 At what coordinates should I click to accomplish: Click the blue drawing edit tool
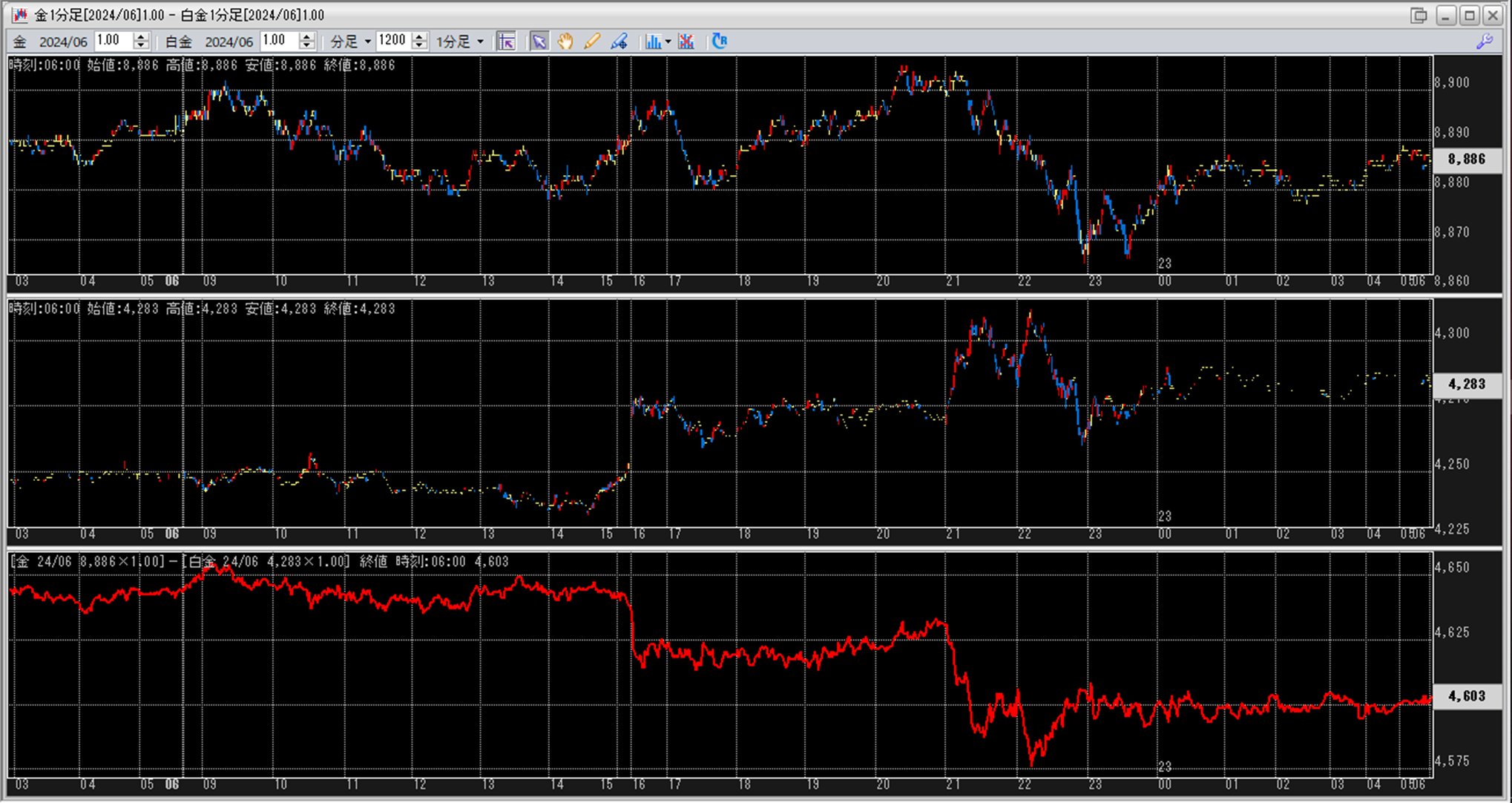pyautogui.click(x=619, y=42)
